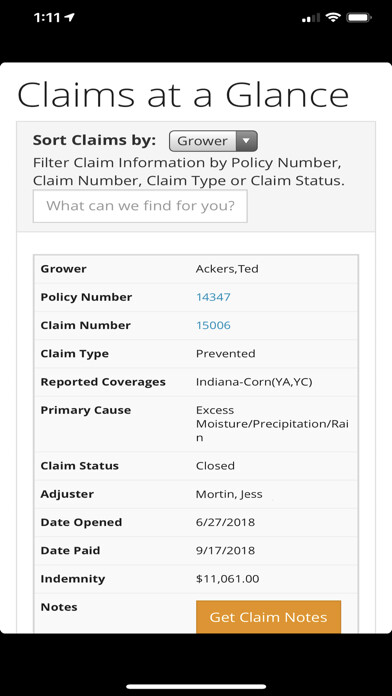Tap the Adjuster name Mortin, Jess
Viewport: 392px width, 696px height.
coord(229,494)
